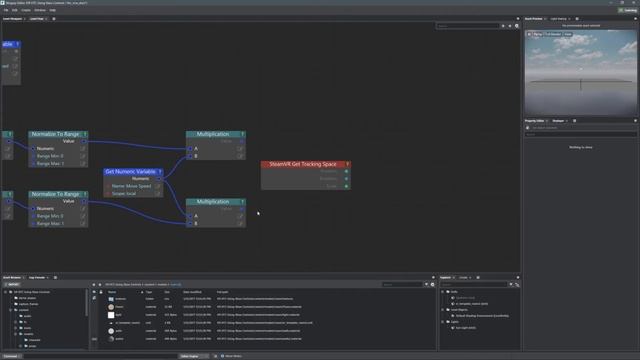Click the Asset Browser search field
Image resolution: width=640 pixels, height=360 pixels.
coord(402,284)
